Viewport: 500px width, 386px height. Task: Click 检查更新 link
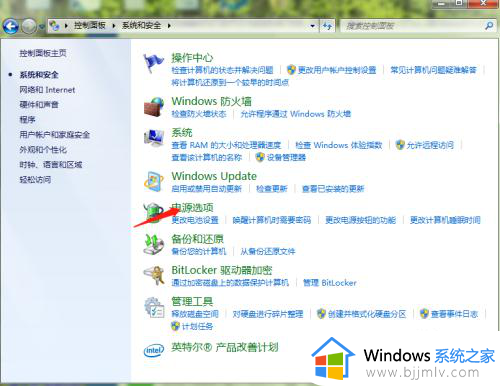tap(272, 189)
